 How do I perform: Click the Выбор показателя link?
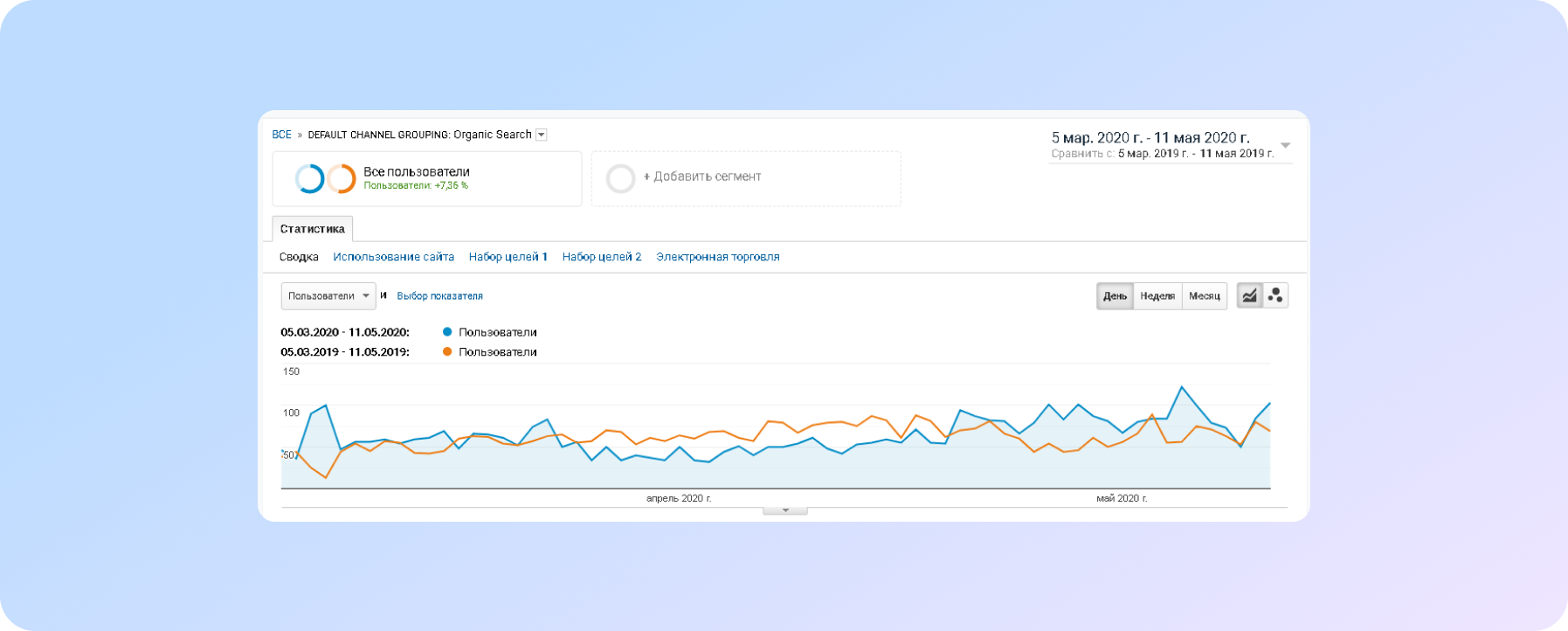coord(439,296)
